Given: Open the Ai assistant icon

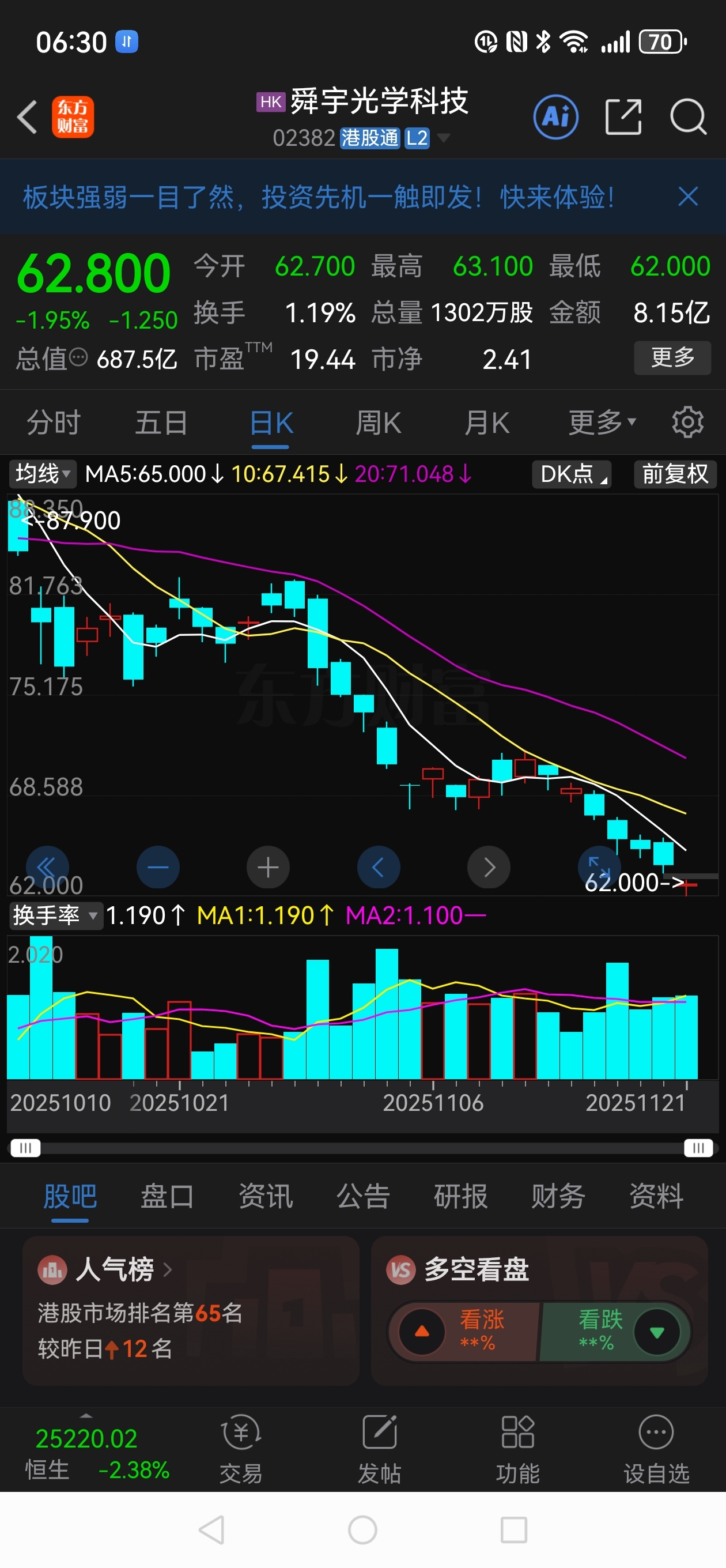Looking at the screenshot, I should tap(555, 117).
